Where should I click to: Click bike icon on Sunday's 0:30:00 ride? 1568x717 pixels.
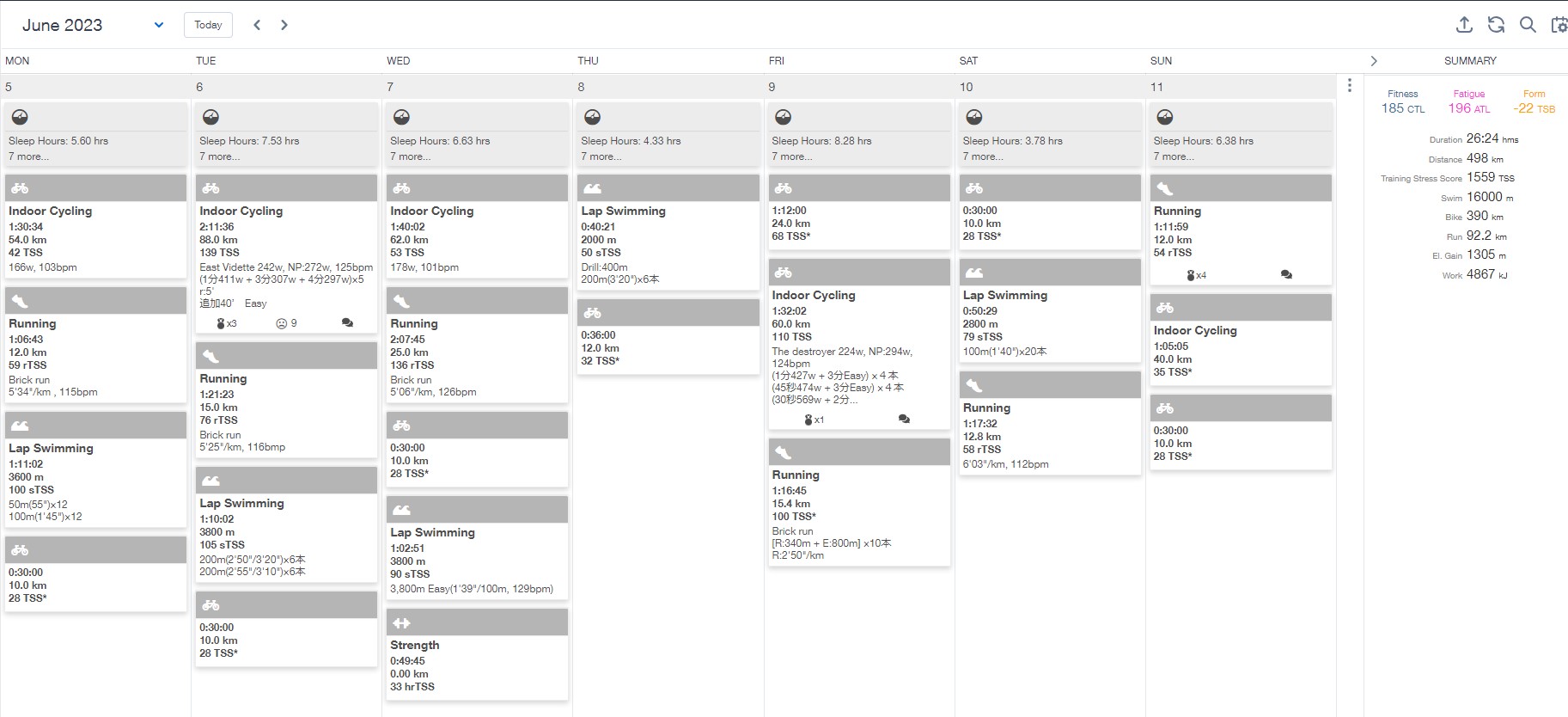click(1164, 408)
